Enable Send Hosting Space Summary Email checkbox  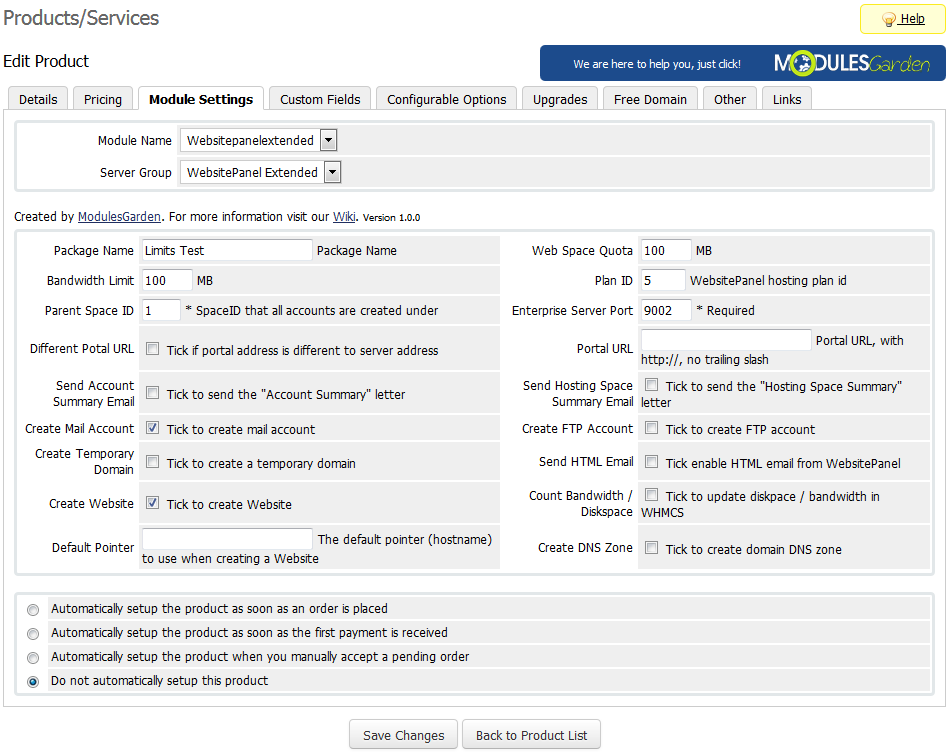click(651, 385)
